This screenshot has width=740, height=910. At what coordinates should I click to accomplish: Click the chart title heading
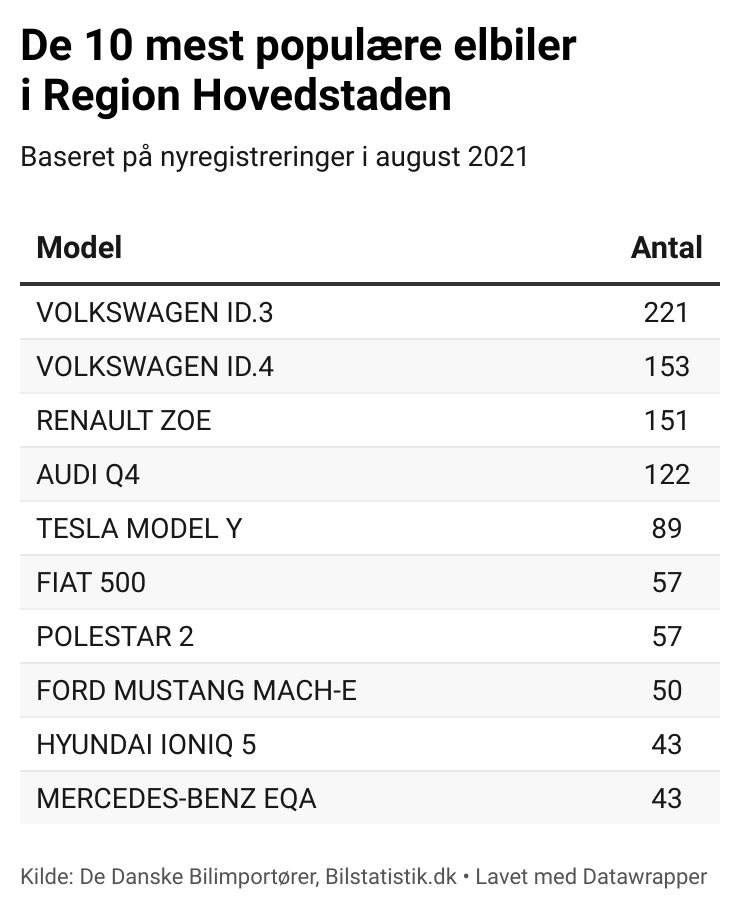pyautogui.click(x=298, y=71)
